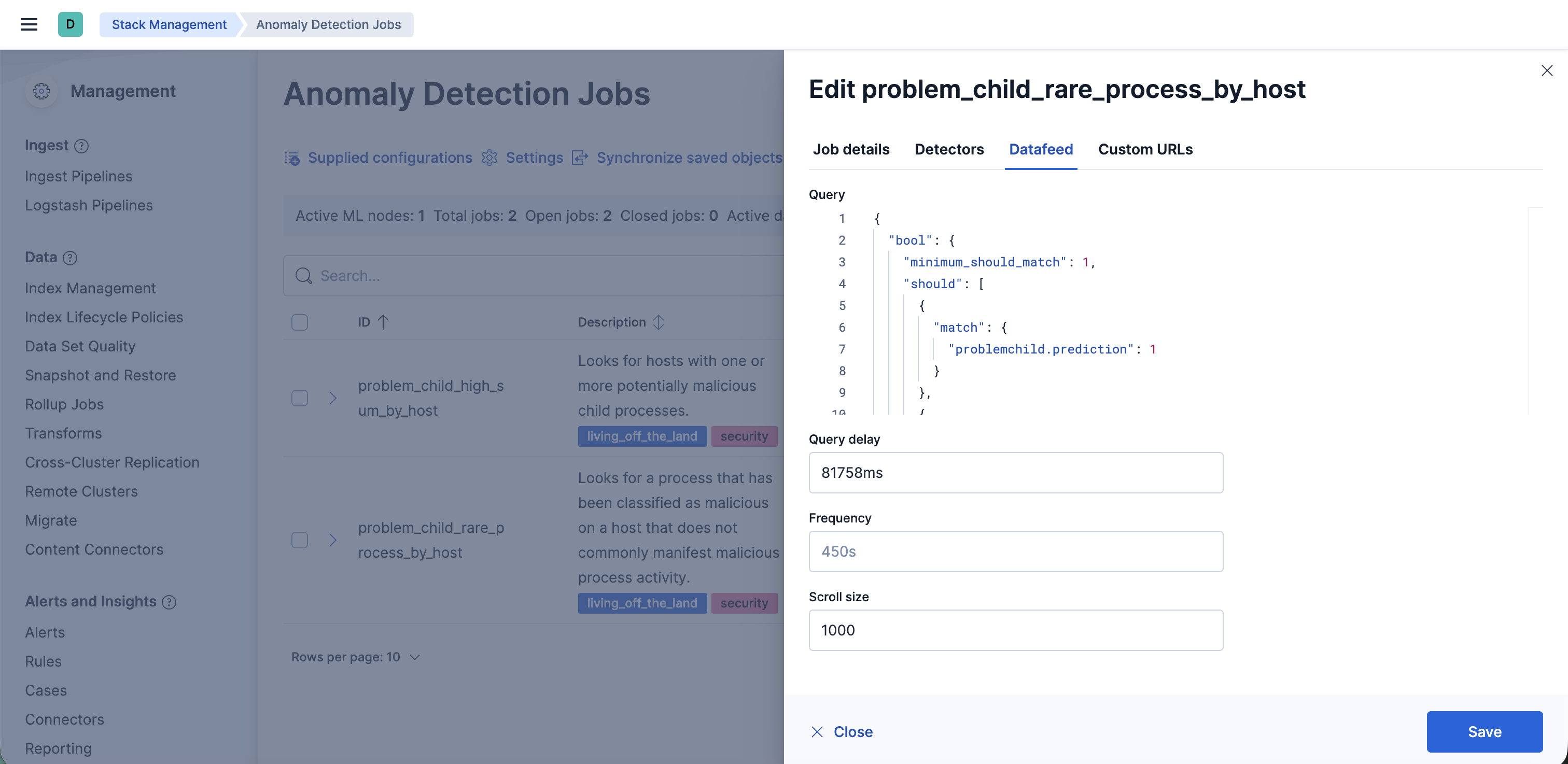This screenshot has width=1568, height=764.
Task: Open anomaly detection Settings
Action: click(534, 158)
